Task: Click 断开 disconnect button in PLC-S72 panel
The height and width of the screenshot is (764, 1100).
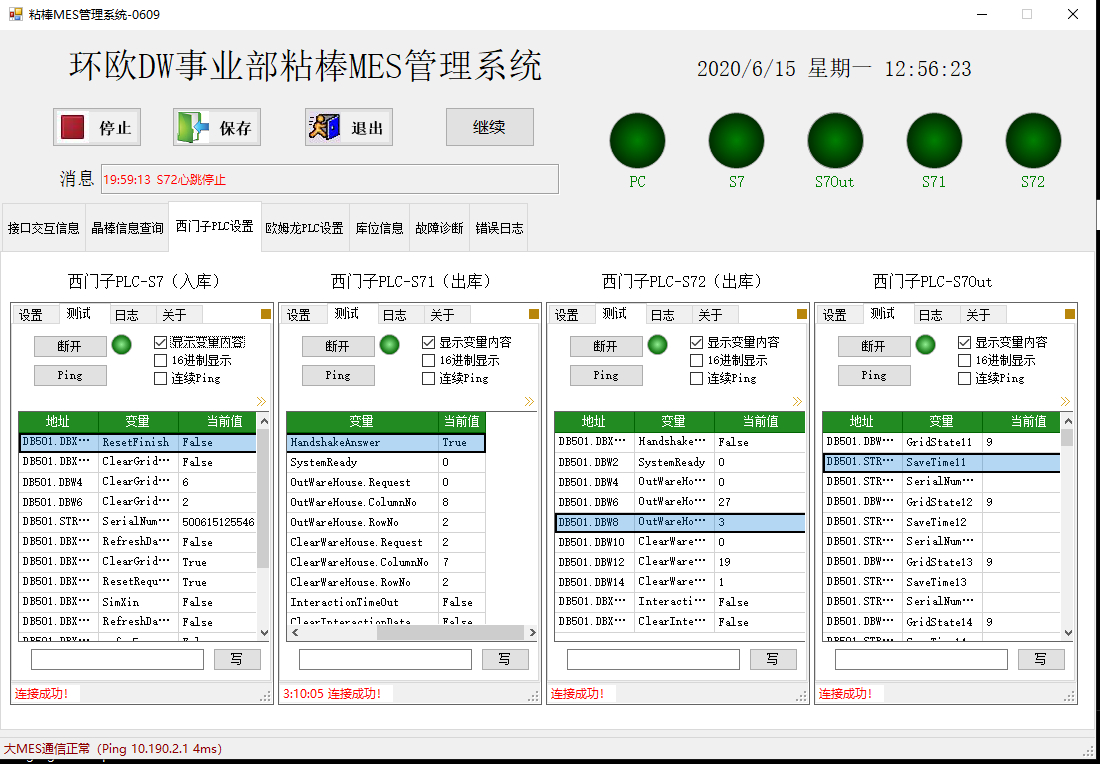Action: pyautogui.click(x=606, y=346)
